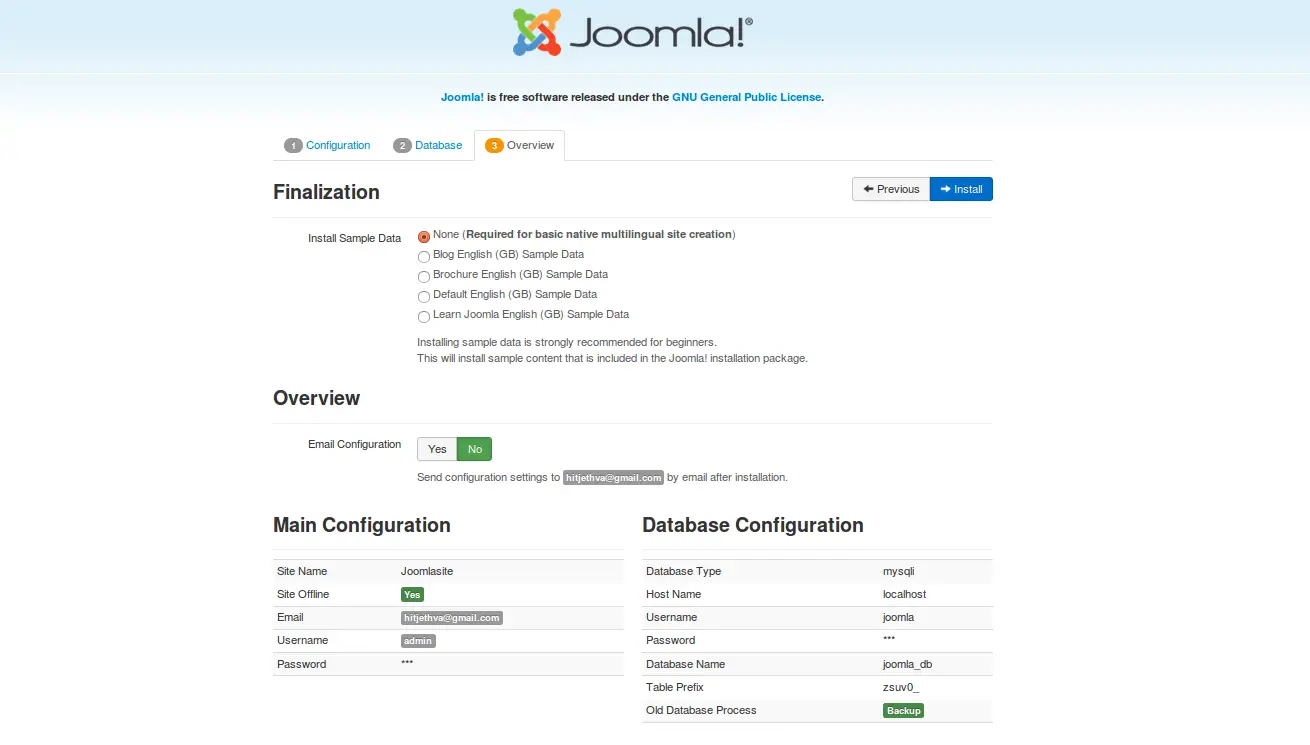Start installation with the Install button

pyautogui.click(x=961, y=189)
